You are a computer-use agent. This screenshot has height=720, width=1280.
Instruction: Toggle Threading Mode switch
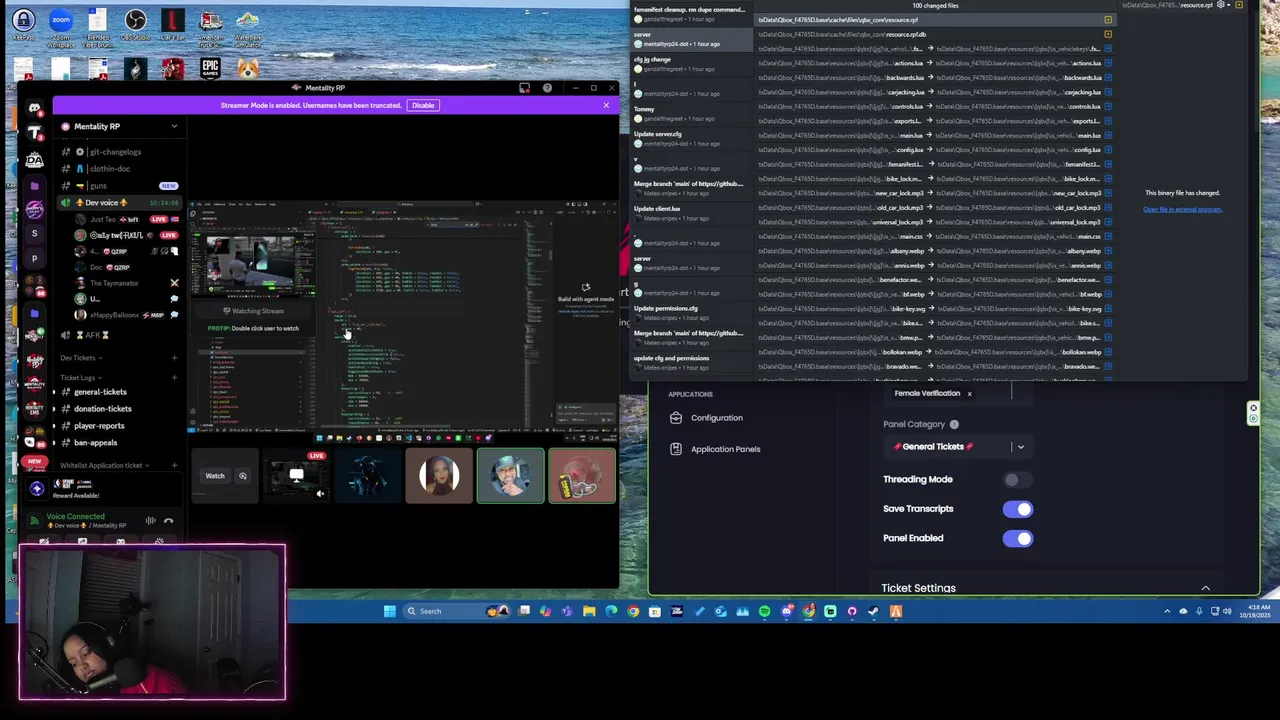[x=1017, y=480]
